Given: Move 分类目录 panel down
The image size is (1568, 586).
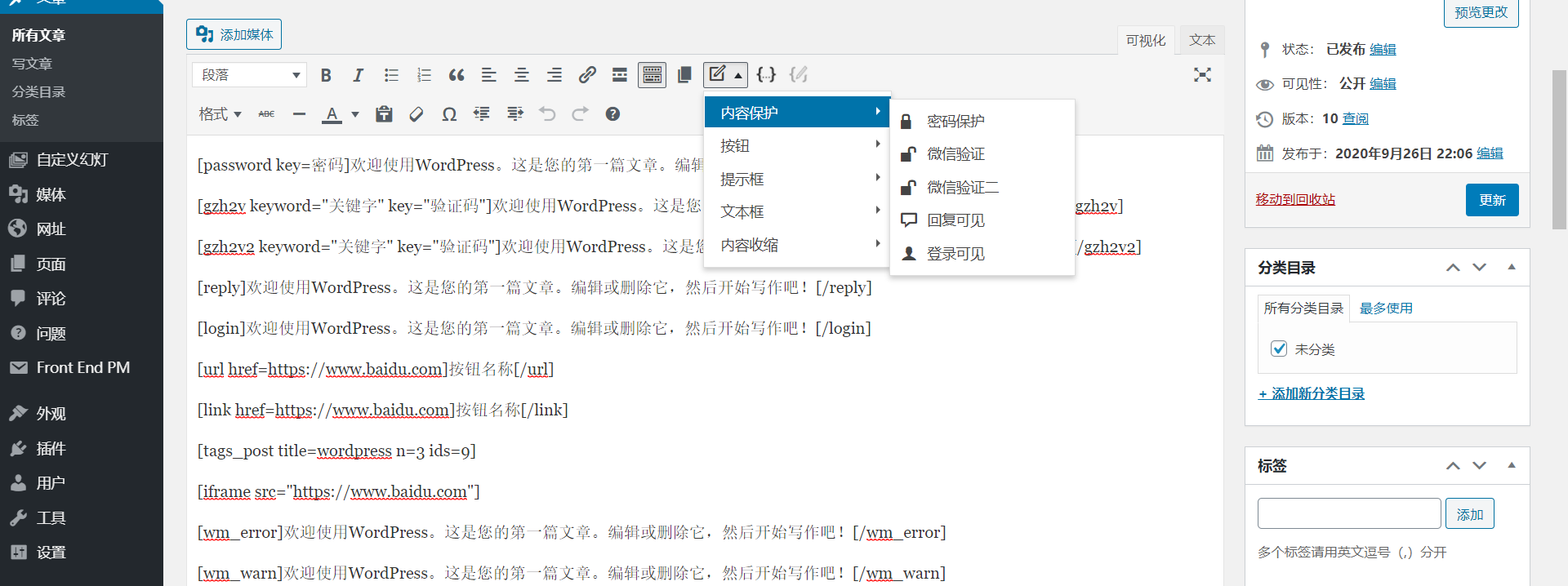Looking at the screenshot, I should [1479, 268].
